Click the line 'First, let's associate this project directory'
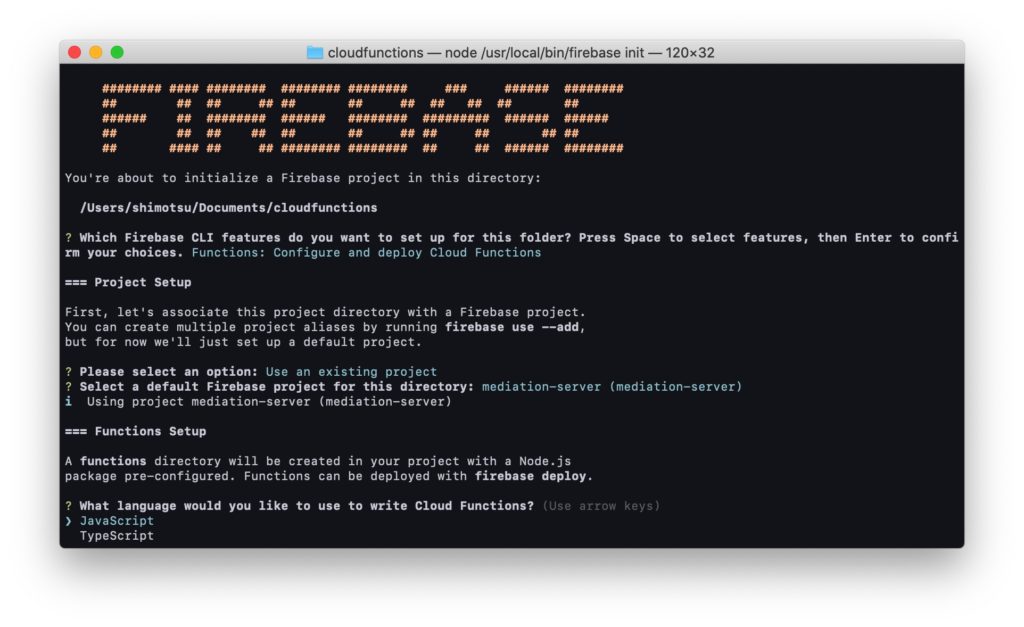The width and height of the screenshot is (1024, 627). [325, 312]
